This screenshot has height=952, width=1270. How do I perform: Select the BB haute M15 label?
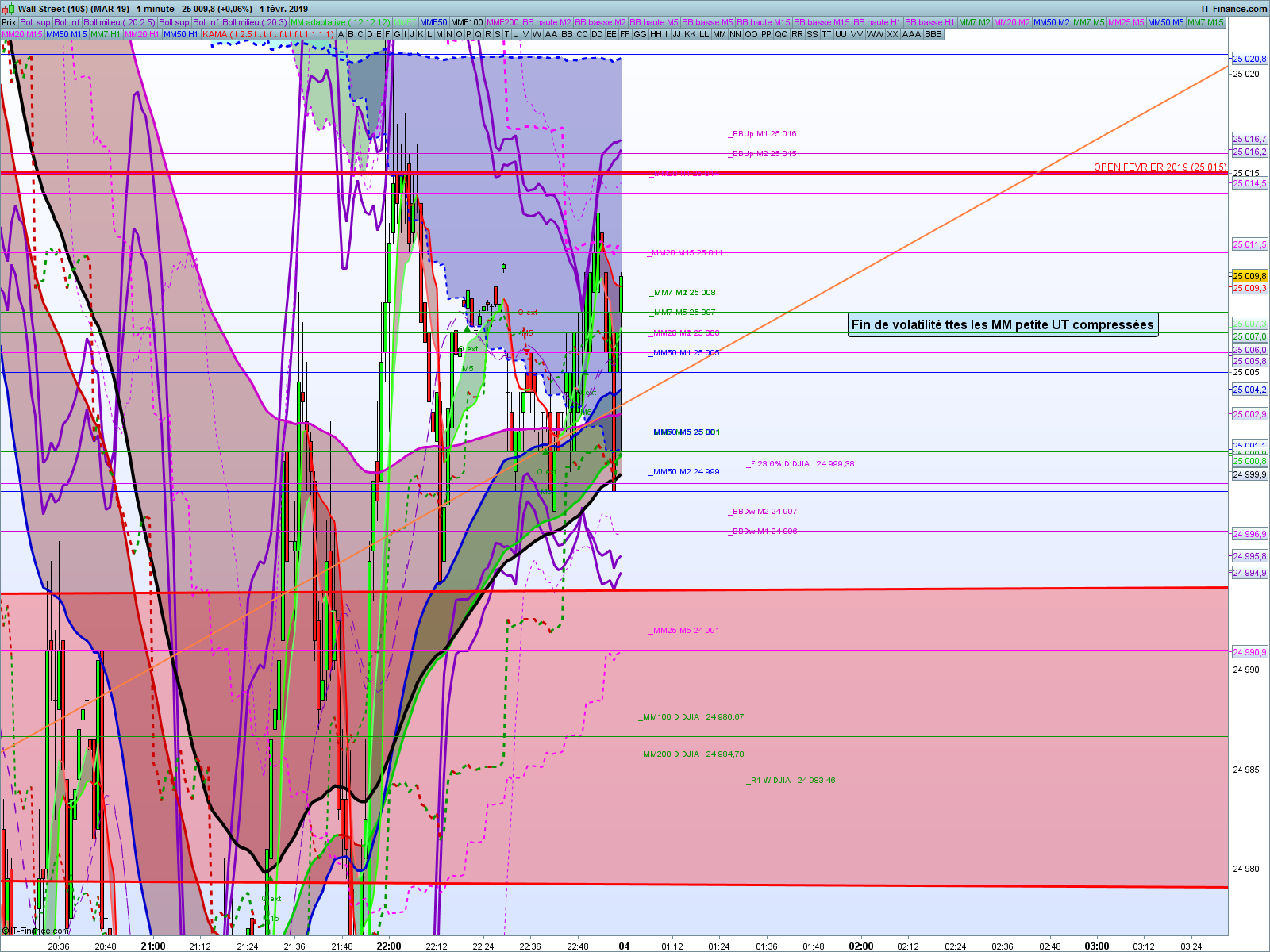(764, 22)
